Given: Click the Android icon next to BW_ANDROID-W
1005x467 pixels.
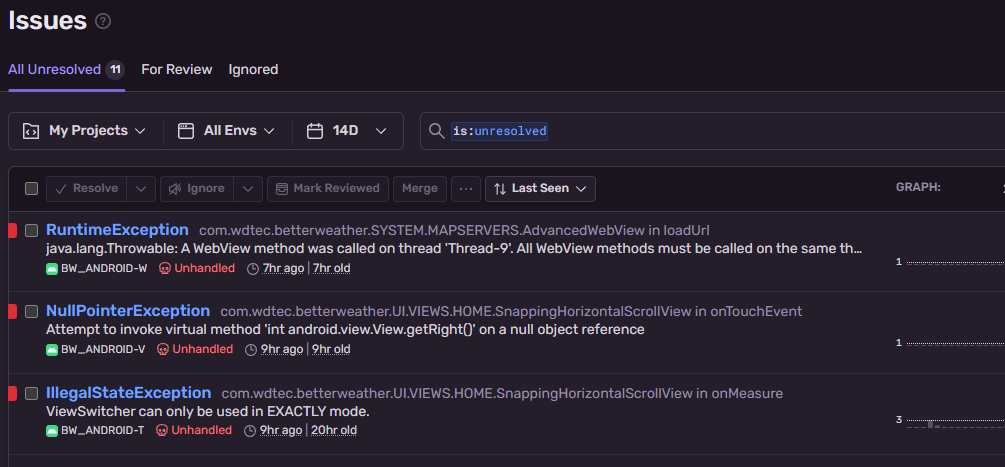Looking at the screenshot, I should click(52, 268).
